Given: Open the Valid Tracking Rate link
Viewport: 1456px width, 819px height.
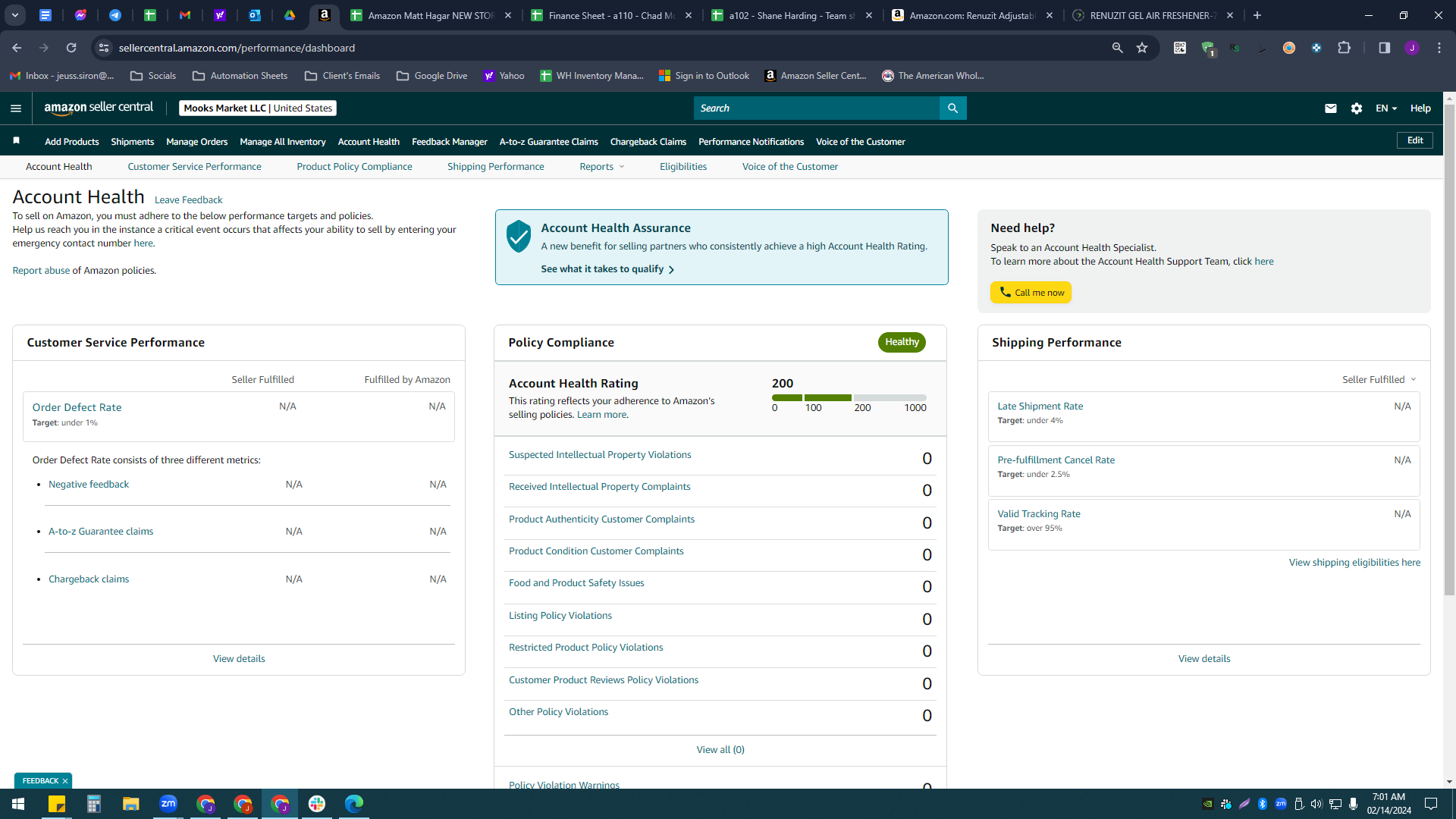Looking at the screenshot, I should pyautogui.click(x=1038, y=514).
